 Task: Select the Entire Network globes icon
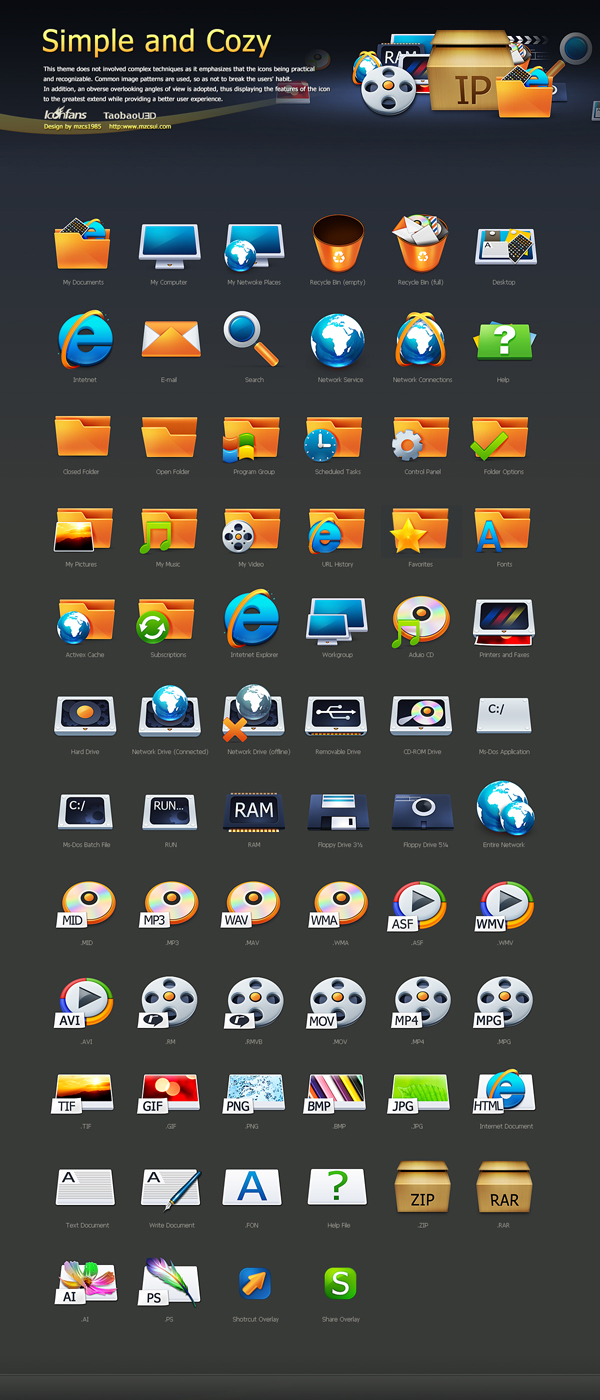505,807
